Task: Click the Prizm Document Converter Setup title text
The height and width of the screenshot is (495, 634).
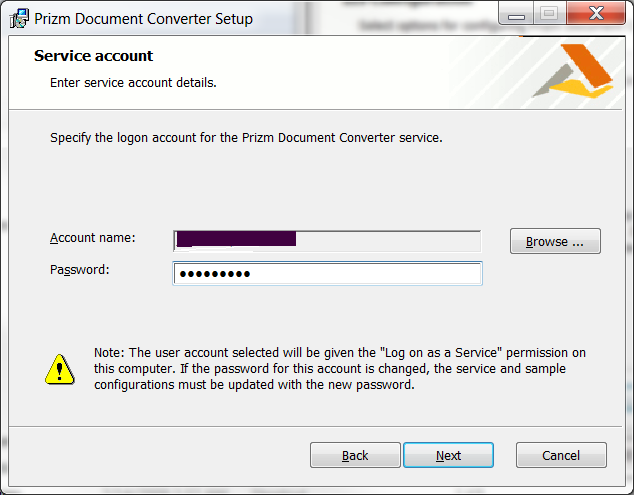Action: (x=144, y=18)
